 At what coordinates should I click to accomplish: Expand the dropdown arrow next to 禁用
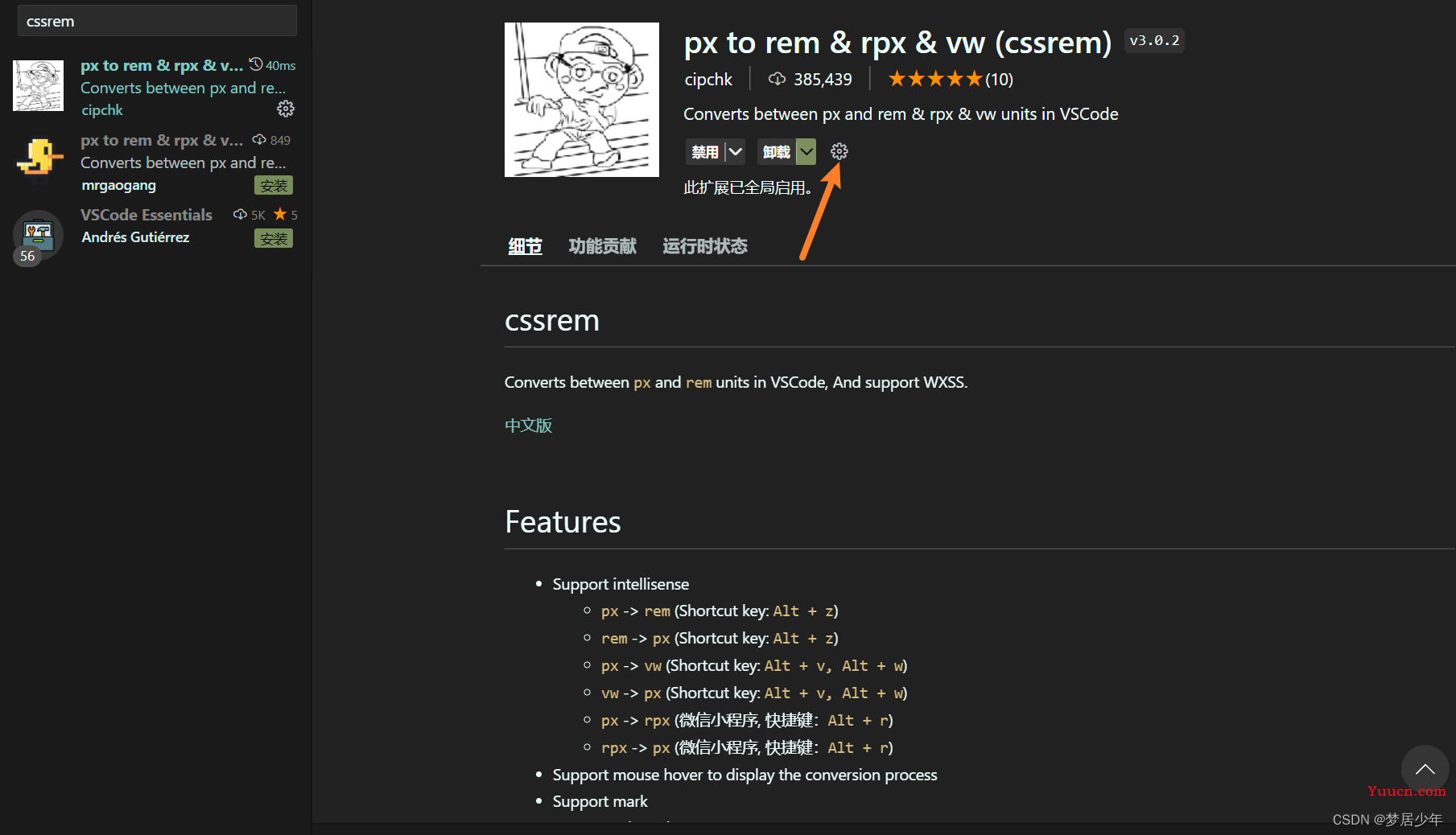coord(735,151)
